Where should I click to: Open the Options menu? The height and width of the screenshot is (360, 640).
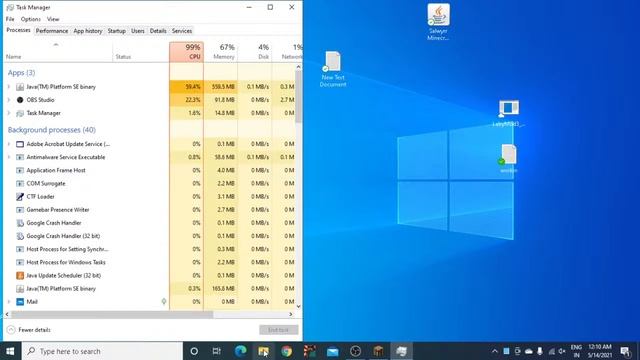tap(31, 19)
